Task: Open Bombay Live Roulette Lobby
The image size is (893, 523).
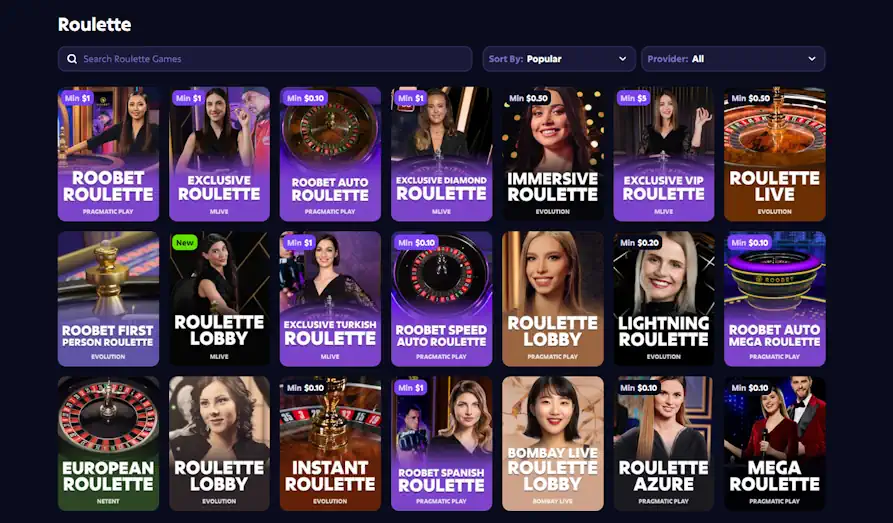Action: coord(552,443)
